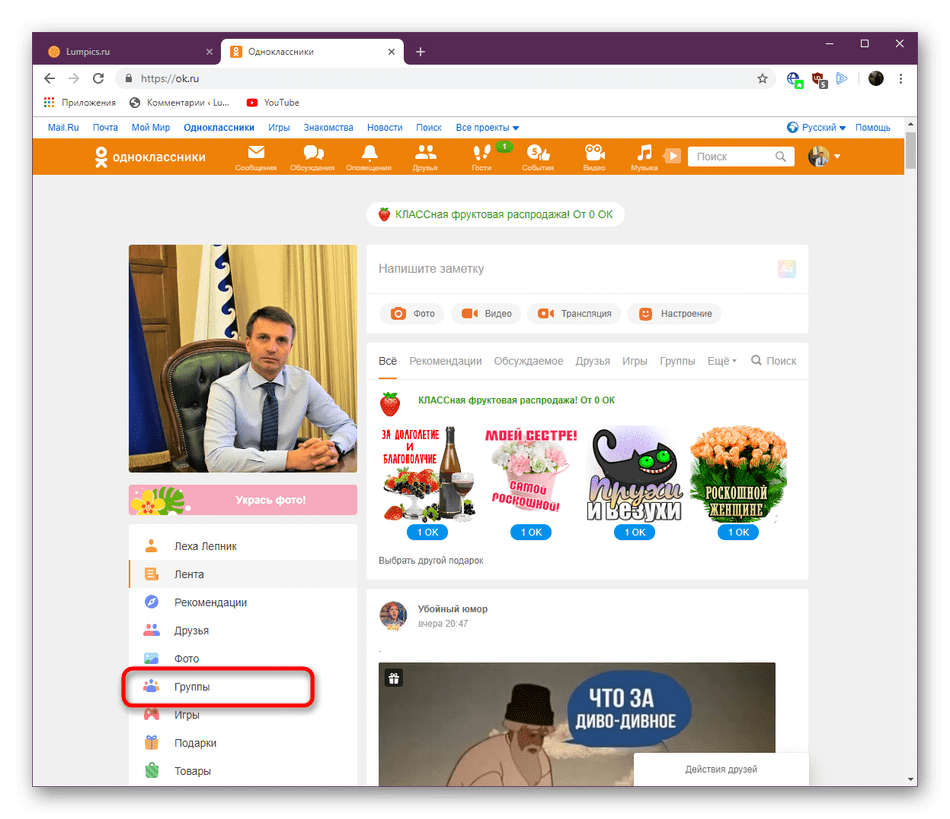Open Обсуждения discussions icon
The image size is (950, 819).
(x=312, y=157)
